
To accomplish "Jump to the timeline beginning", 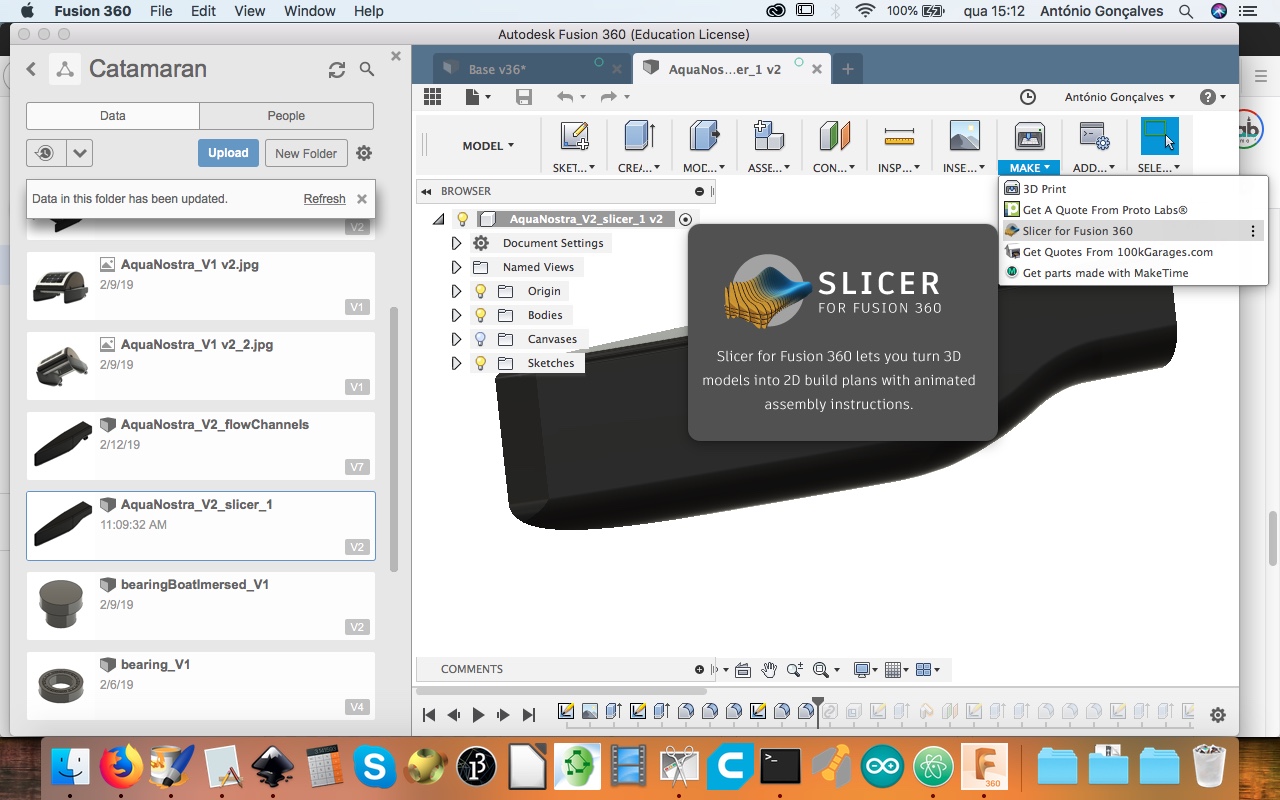I will click(429, 715).
